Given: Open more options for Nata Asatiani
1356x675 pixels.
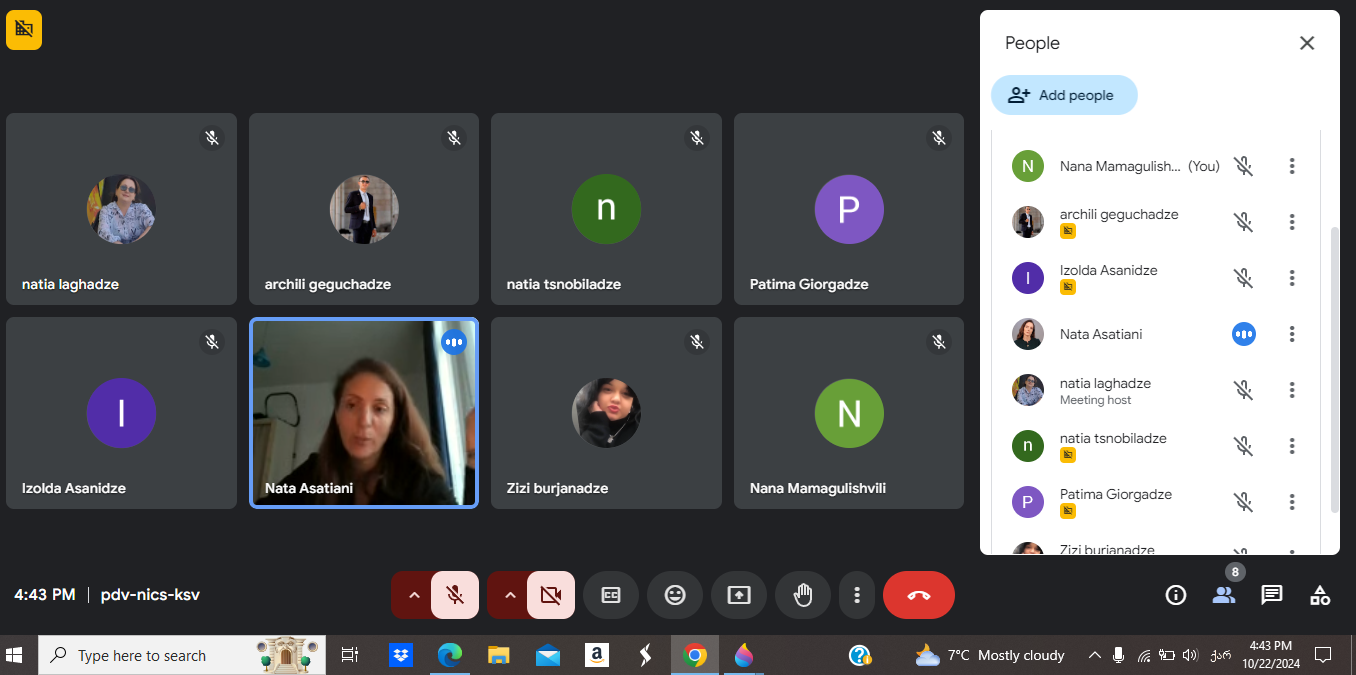Looking at the screenshot, I should (1292, 334).
